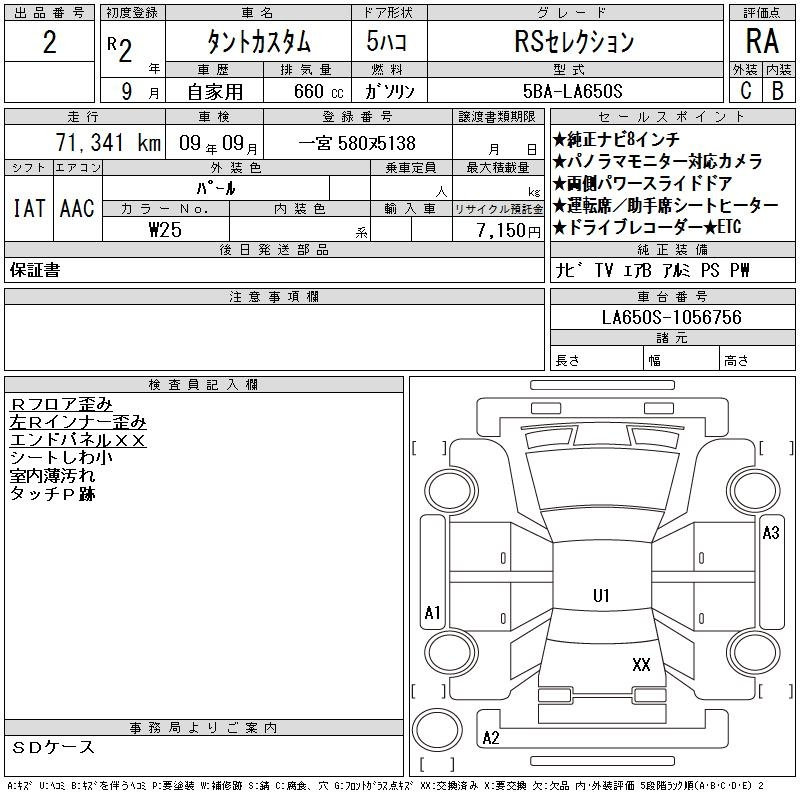This screenshot has width=800, height=800.
Task: Click the RA evaluation score
Action: click(x=760, y=42)
